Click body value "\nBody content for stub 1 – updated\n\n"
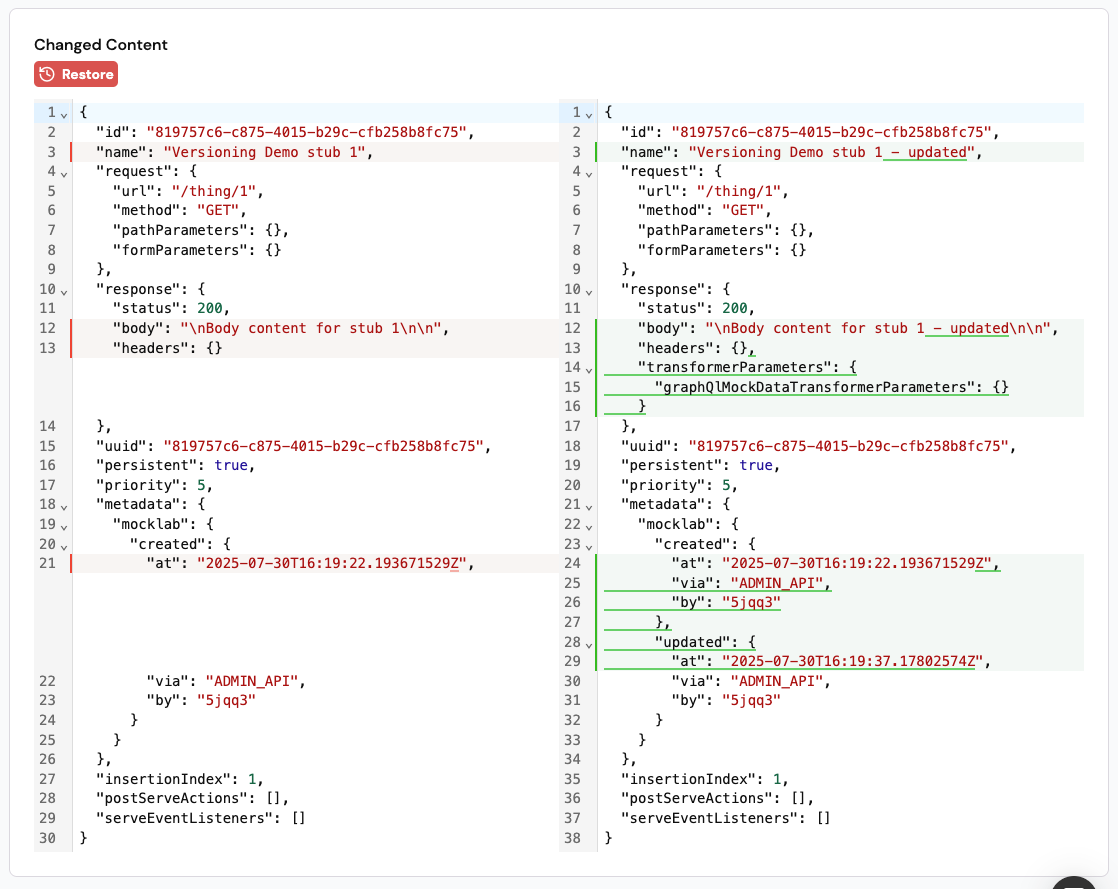Screen dimensions: 1118x889 [878, 328]
